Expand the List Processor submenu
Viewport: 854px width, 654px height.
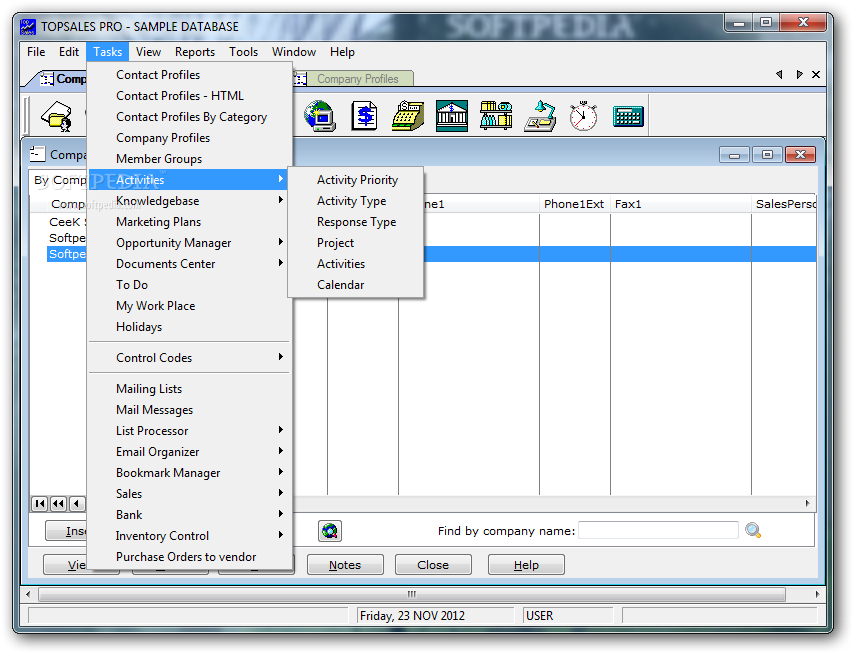[x=281, y=430]
